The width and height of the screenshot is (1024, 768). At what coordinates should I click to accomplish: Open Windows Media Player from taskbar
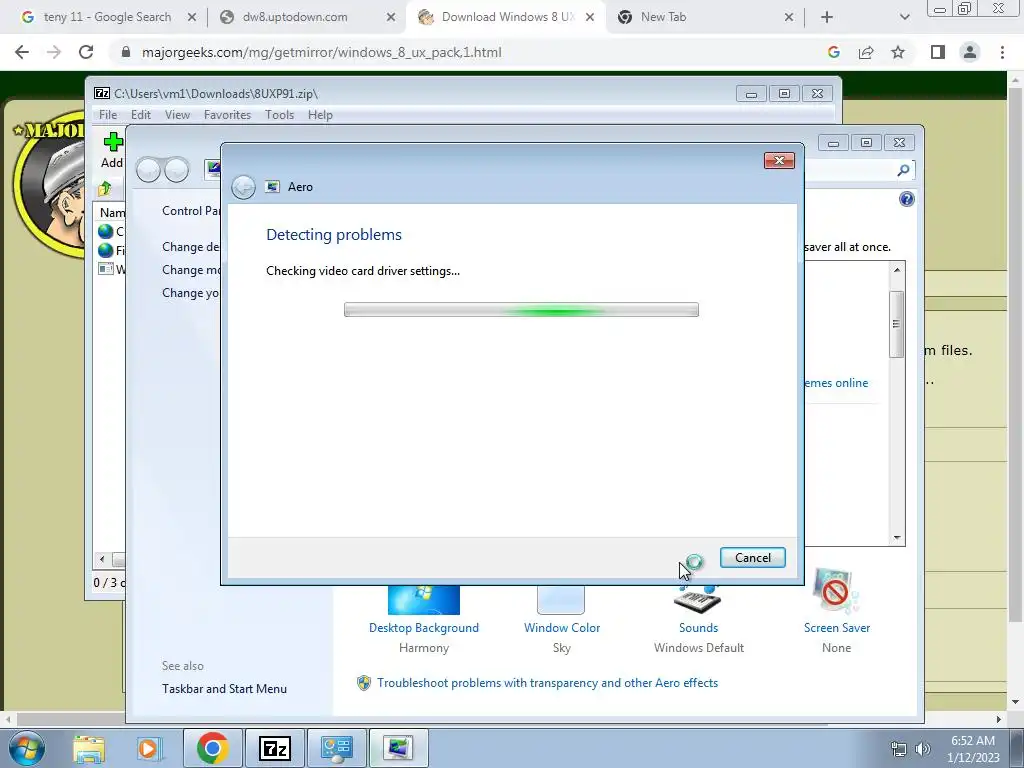[148, 748]
